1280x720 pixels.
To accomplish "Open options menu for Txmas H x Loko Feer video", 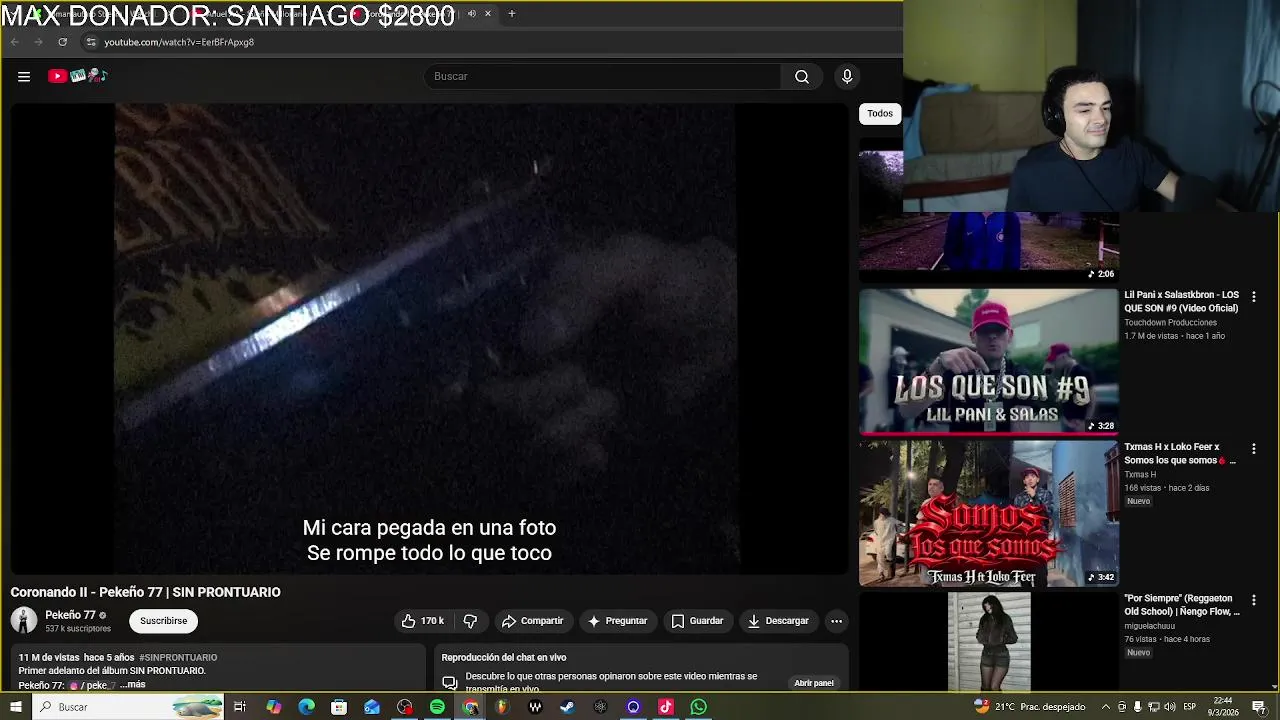I will pyautogui.click(x=1254, y=449).
